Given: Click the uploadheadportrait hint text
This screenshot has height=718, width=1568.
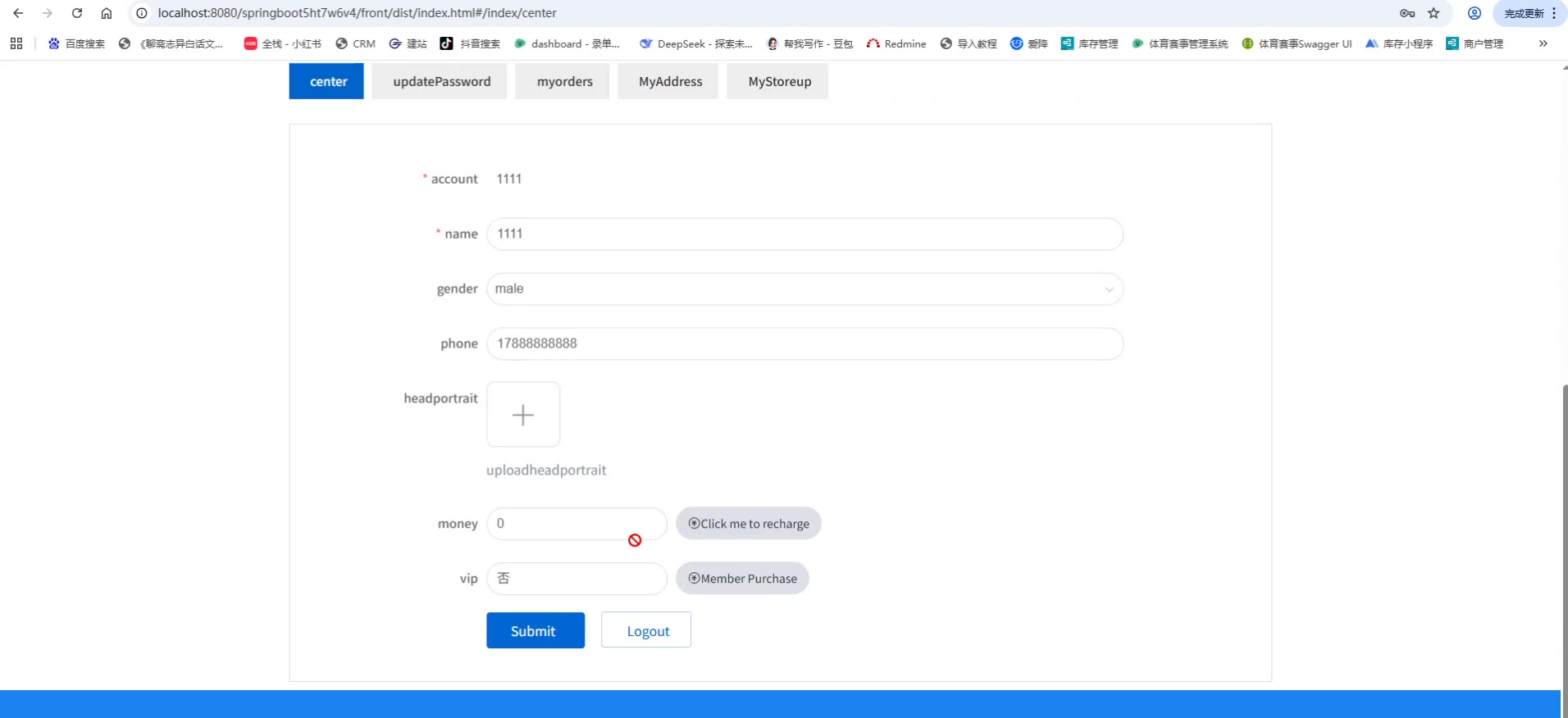Looking at the screenshot, I should [546, 470].
